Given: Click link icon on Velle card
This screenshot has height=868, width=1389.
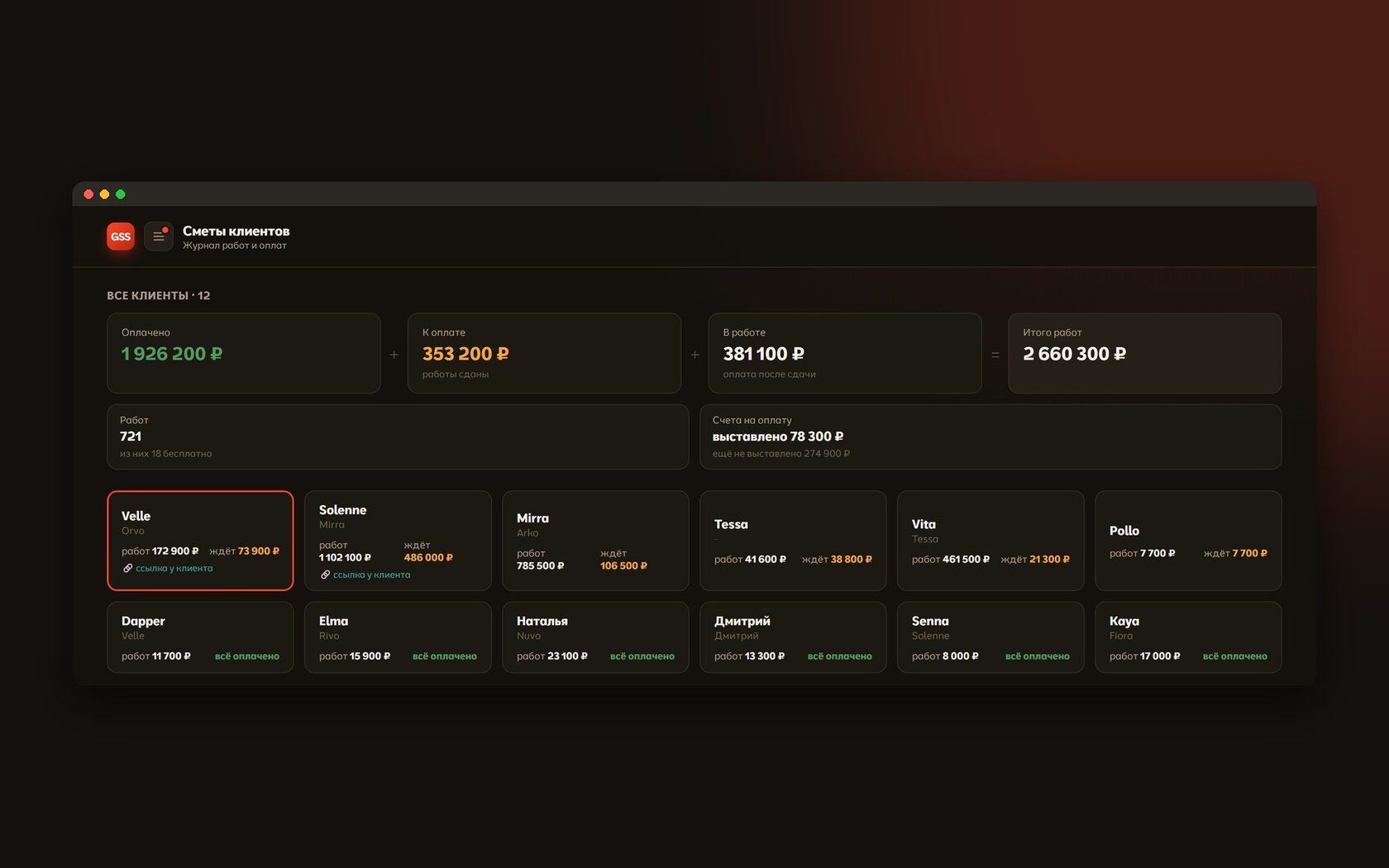Looking at the screenshot, I should [127, 568].
